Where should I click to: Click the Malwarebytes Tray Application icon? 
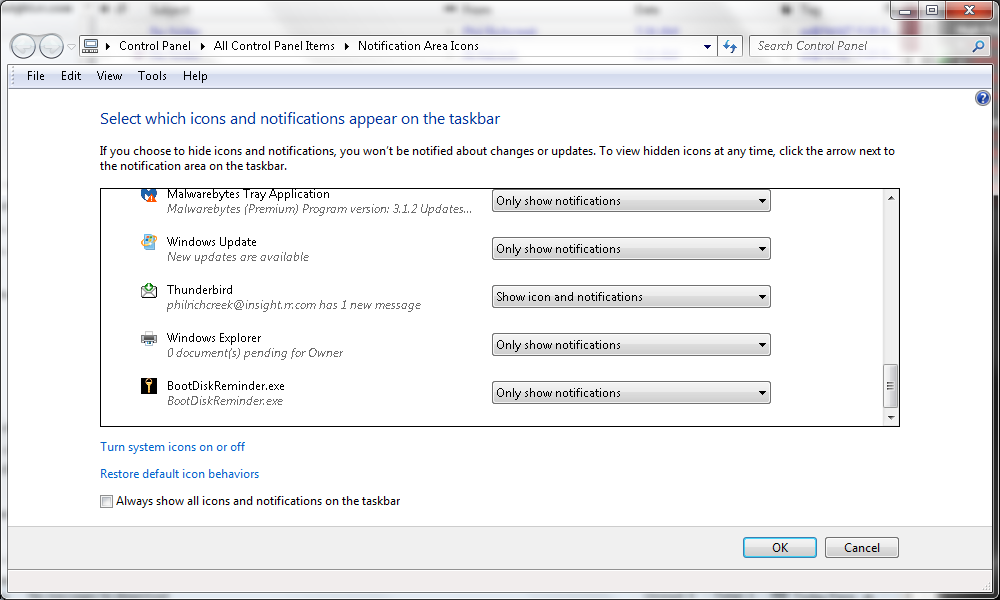tap(149, 196)
